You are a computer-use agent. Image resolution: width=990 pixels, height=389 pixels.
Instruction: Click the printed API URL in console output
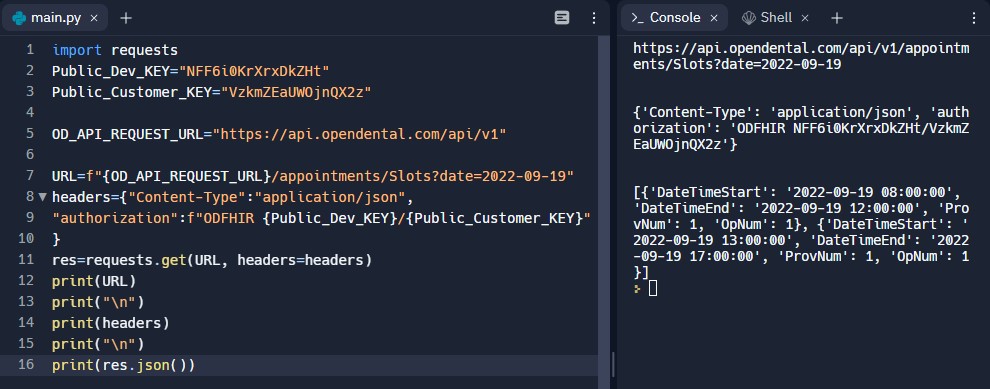coord(801,57)
